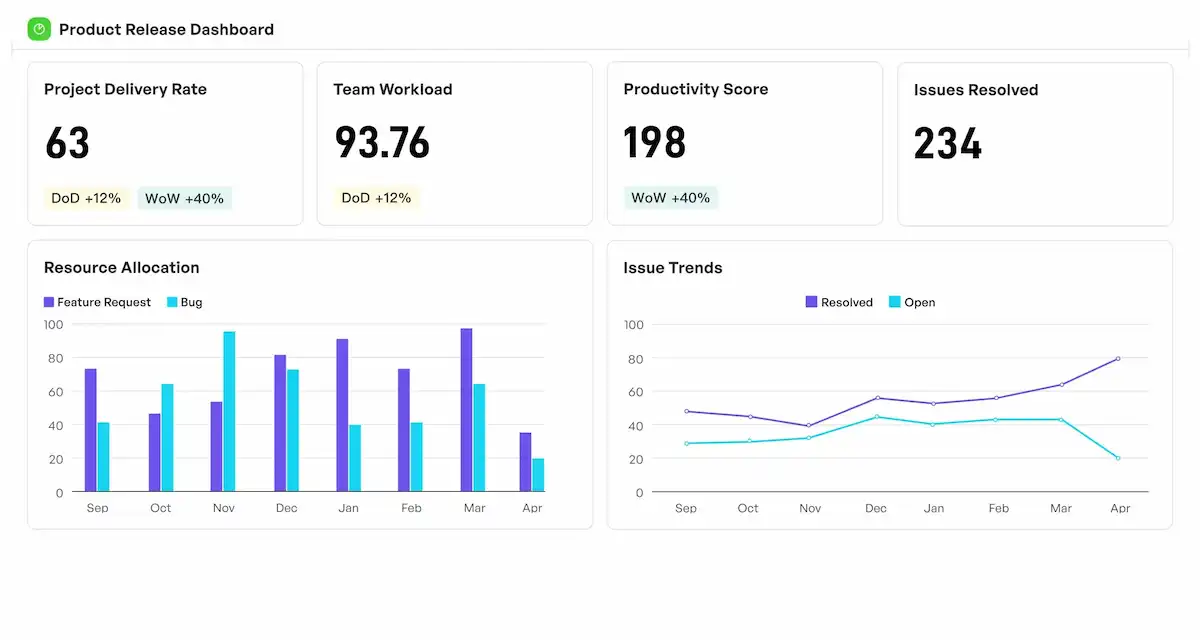The height and width of the screenshot is (640, 1200).
Task: Click the January Feature Request bar
Action: [342, 415]
